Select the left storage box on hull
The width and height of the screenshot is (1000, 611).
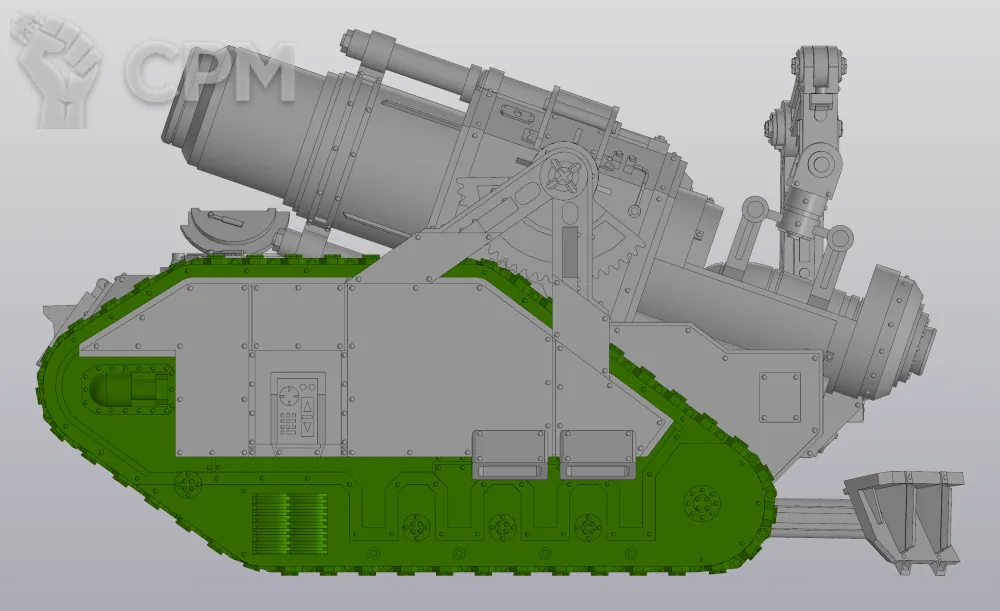509,454
